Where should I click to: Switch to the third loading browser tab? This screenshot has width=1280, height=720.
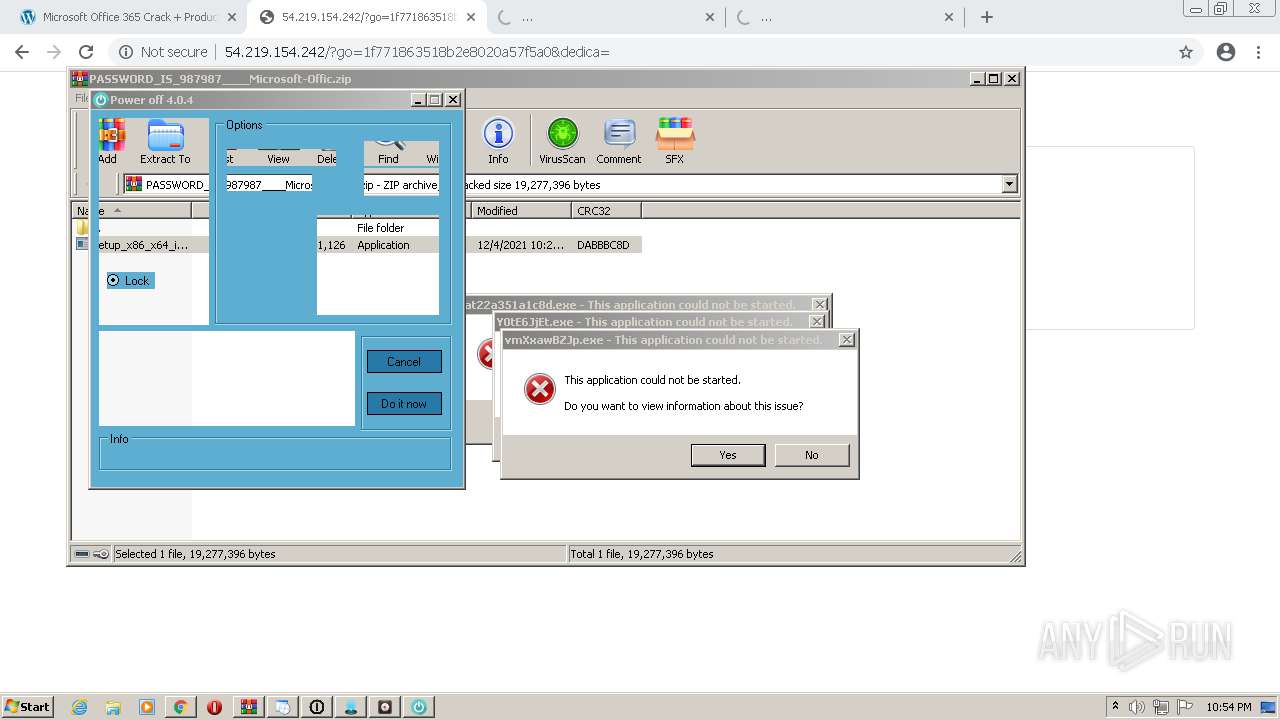point(605,17)
